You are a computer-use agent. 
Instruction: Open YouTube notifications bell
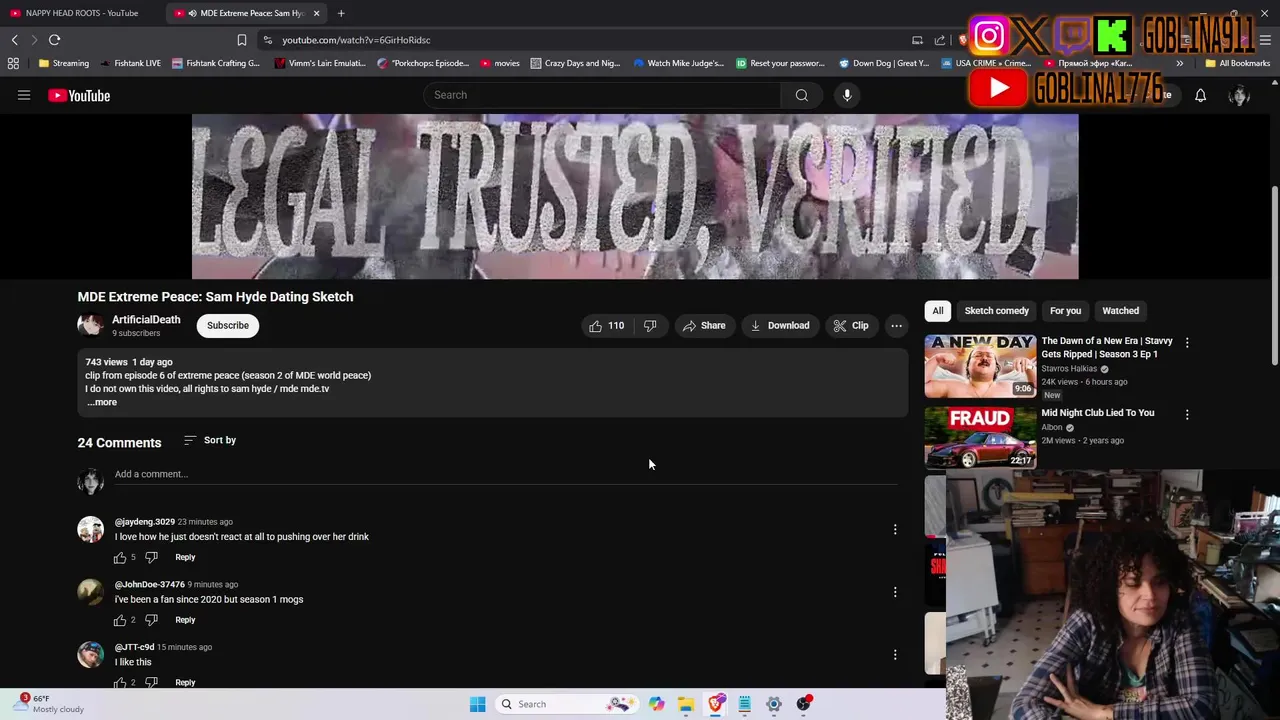pos(1200,95)
